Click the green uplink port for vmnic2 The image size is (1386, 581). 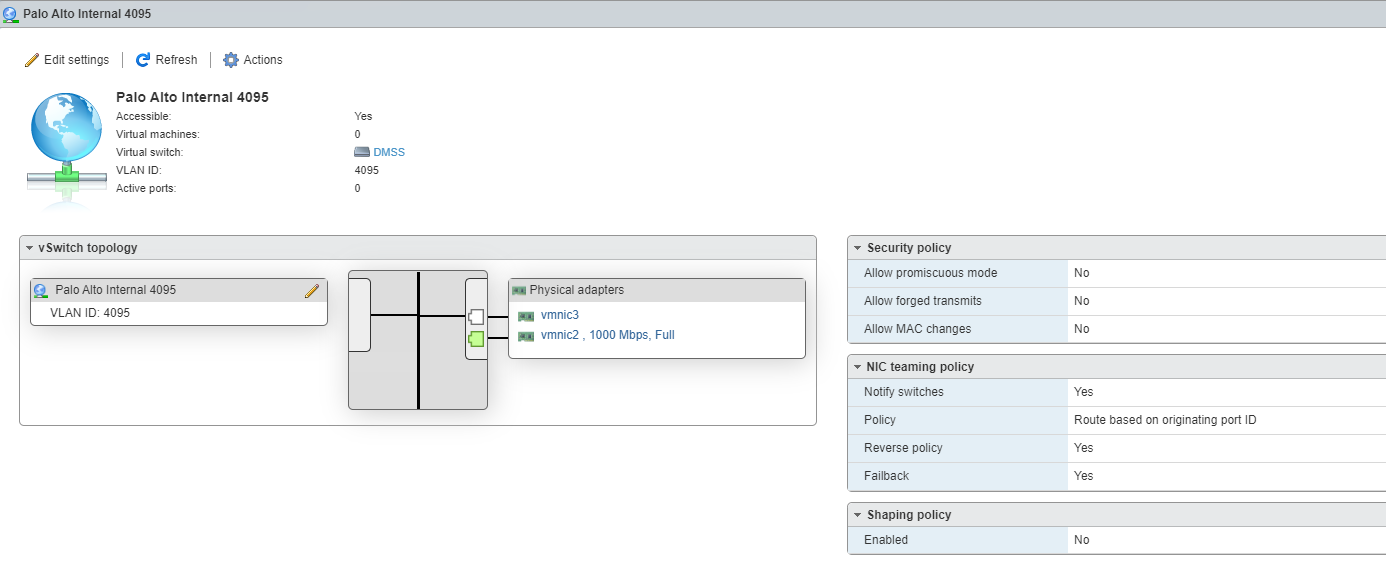(x=476, y=339)
